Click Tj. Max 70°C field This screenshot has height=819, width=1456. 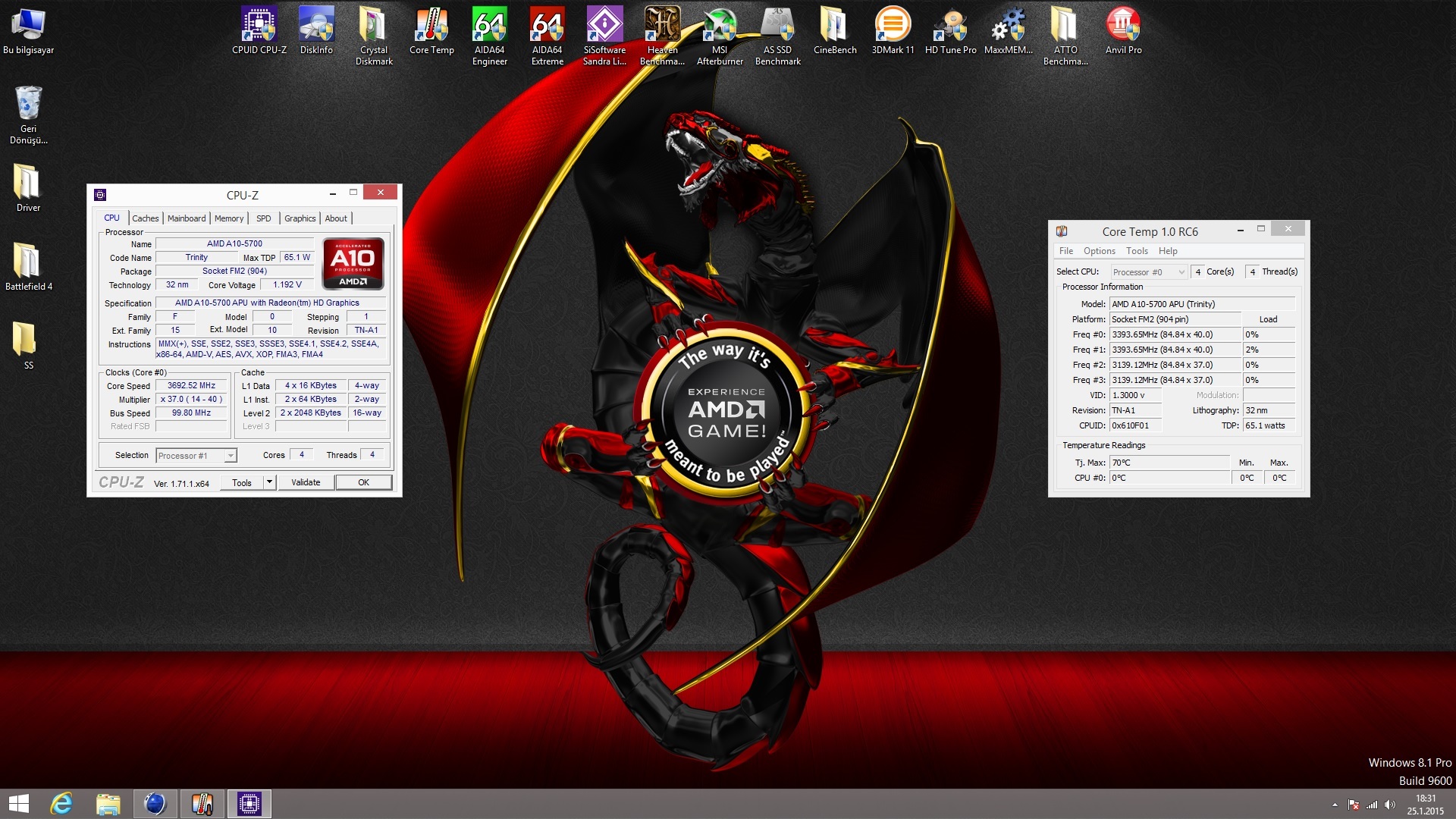point(1169,463)
